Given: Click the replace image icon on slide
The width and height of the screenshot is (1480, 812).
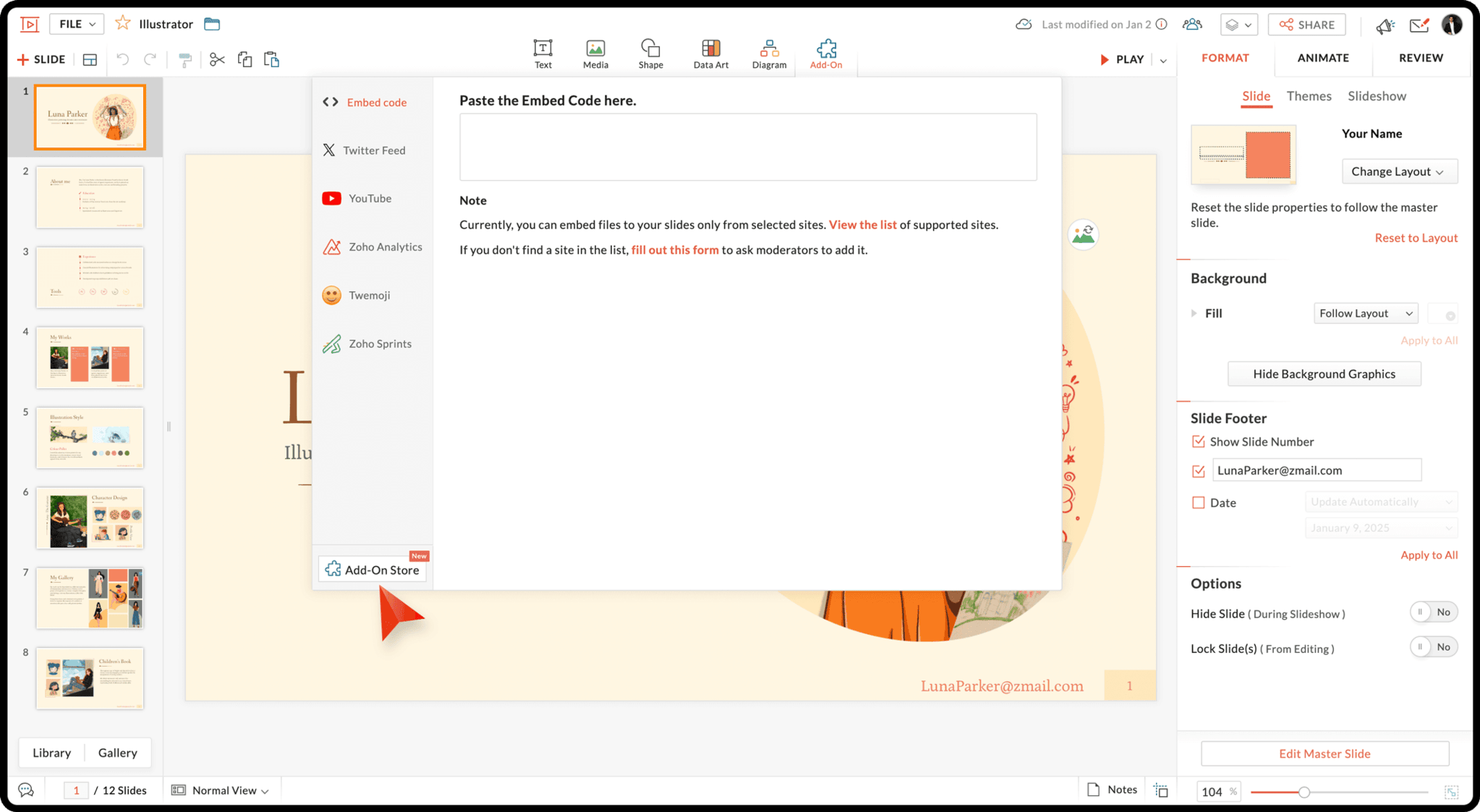Looking at the screenshot, I should point(1083,234).
